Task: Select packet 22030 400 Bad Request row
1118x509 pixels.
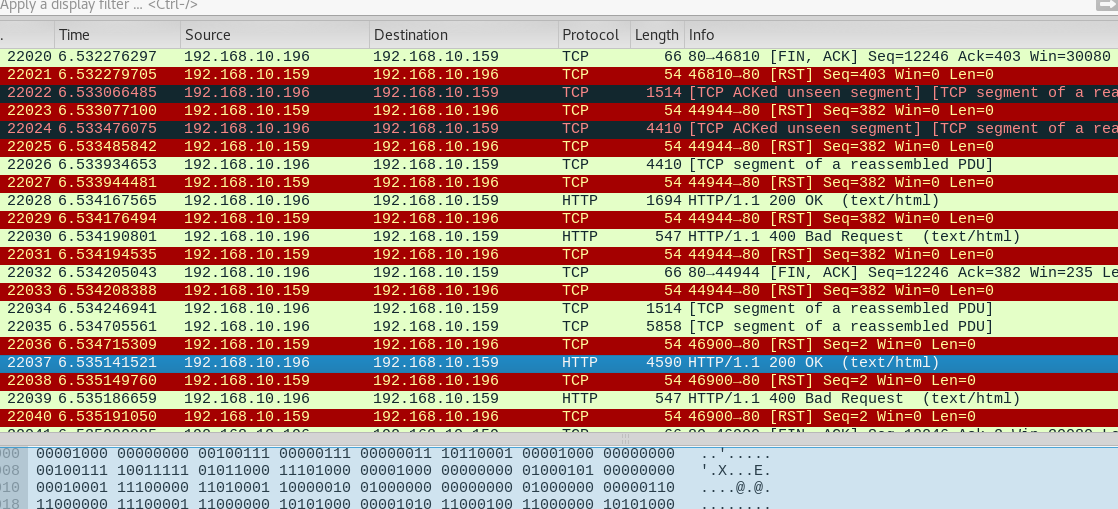Action: click(x=500, y=237)
